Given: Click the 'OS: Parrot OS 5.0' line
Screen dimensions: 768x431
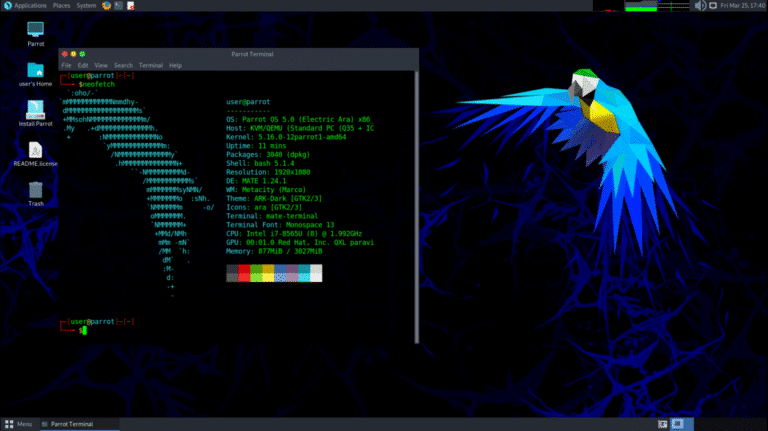Looking at the screenshot, I should [x=300, y=120].
